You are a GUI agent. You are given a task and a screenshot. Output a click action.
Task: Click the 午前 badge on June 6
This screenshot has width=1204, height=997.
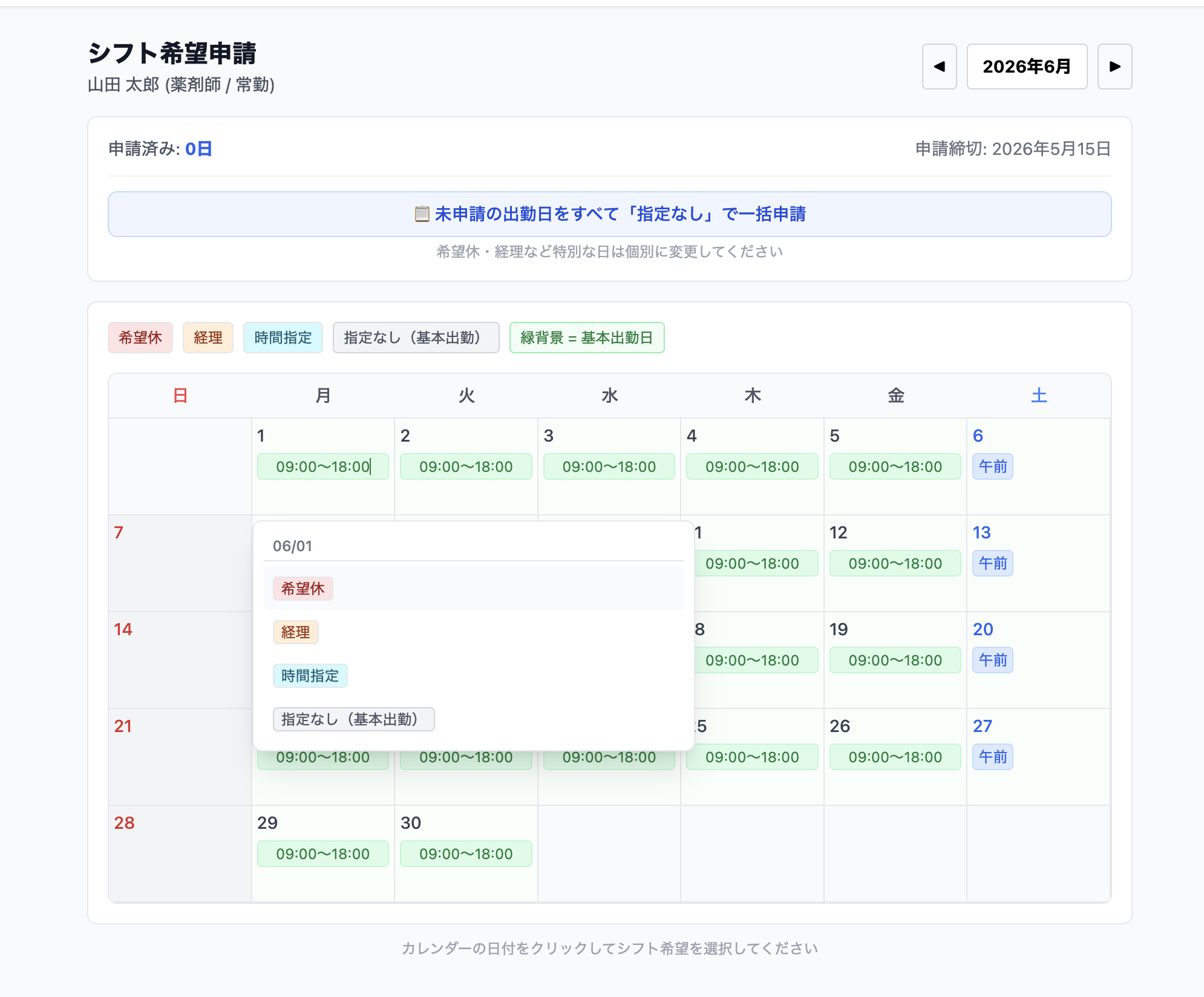(993, 466)
